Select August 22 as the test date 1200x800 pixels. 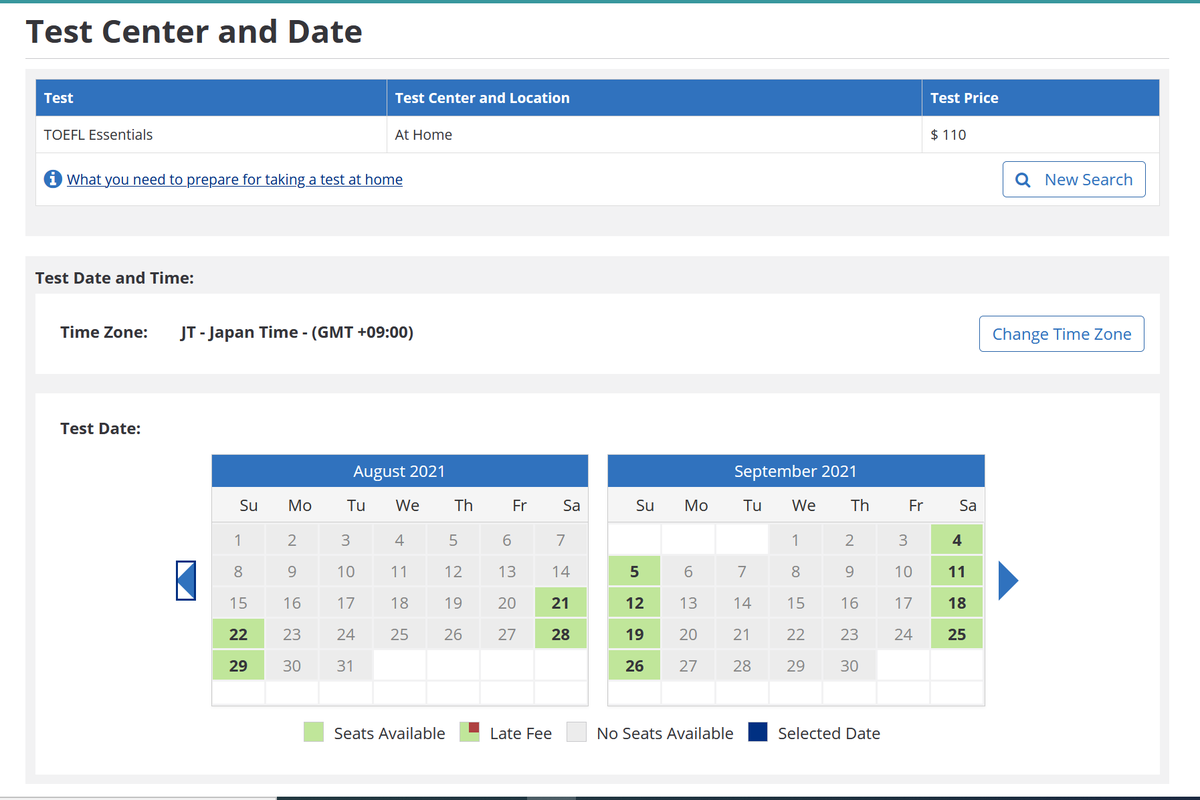point(238,634)
